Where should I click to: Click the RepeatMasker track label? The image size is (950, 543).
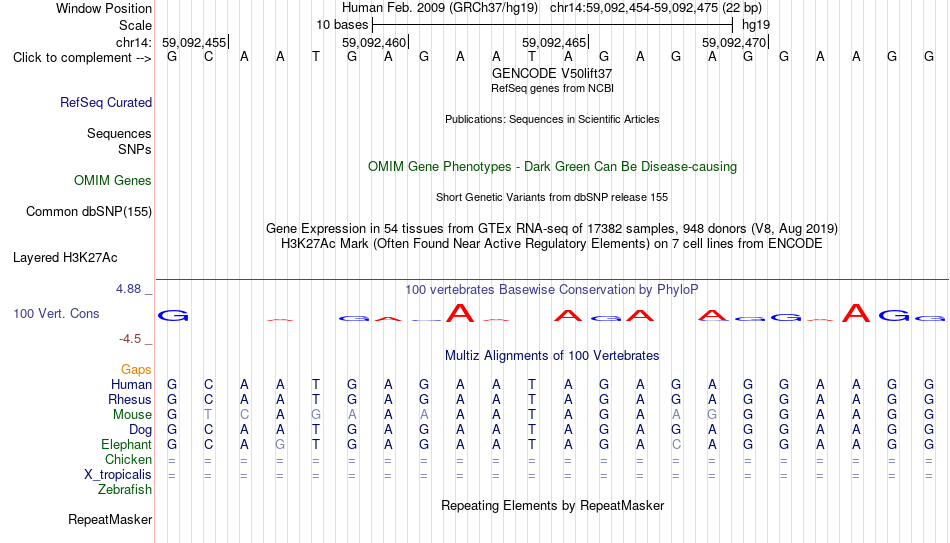110,519
